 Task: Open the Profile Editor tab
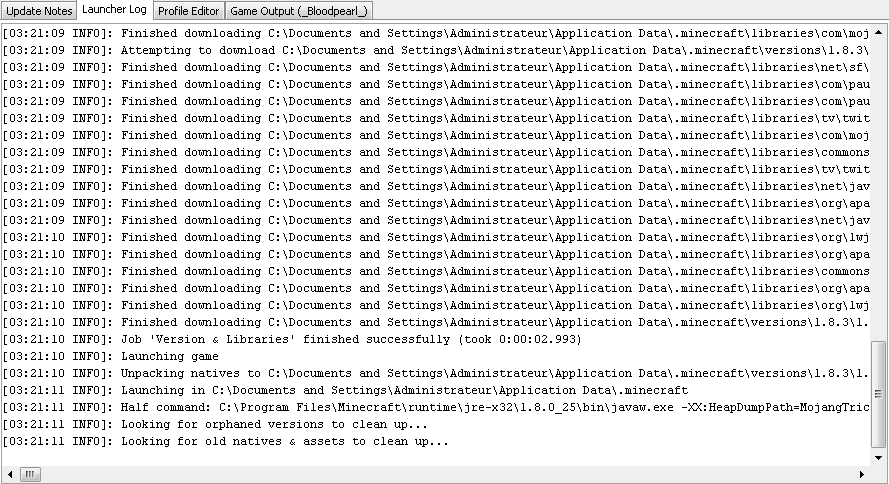(x=188, y=11)
